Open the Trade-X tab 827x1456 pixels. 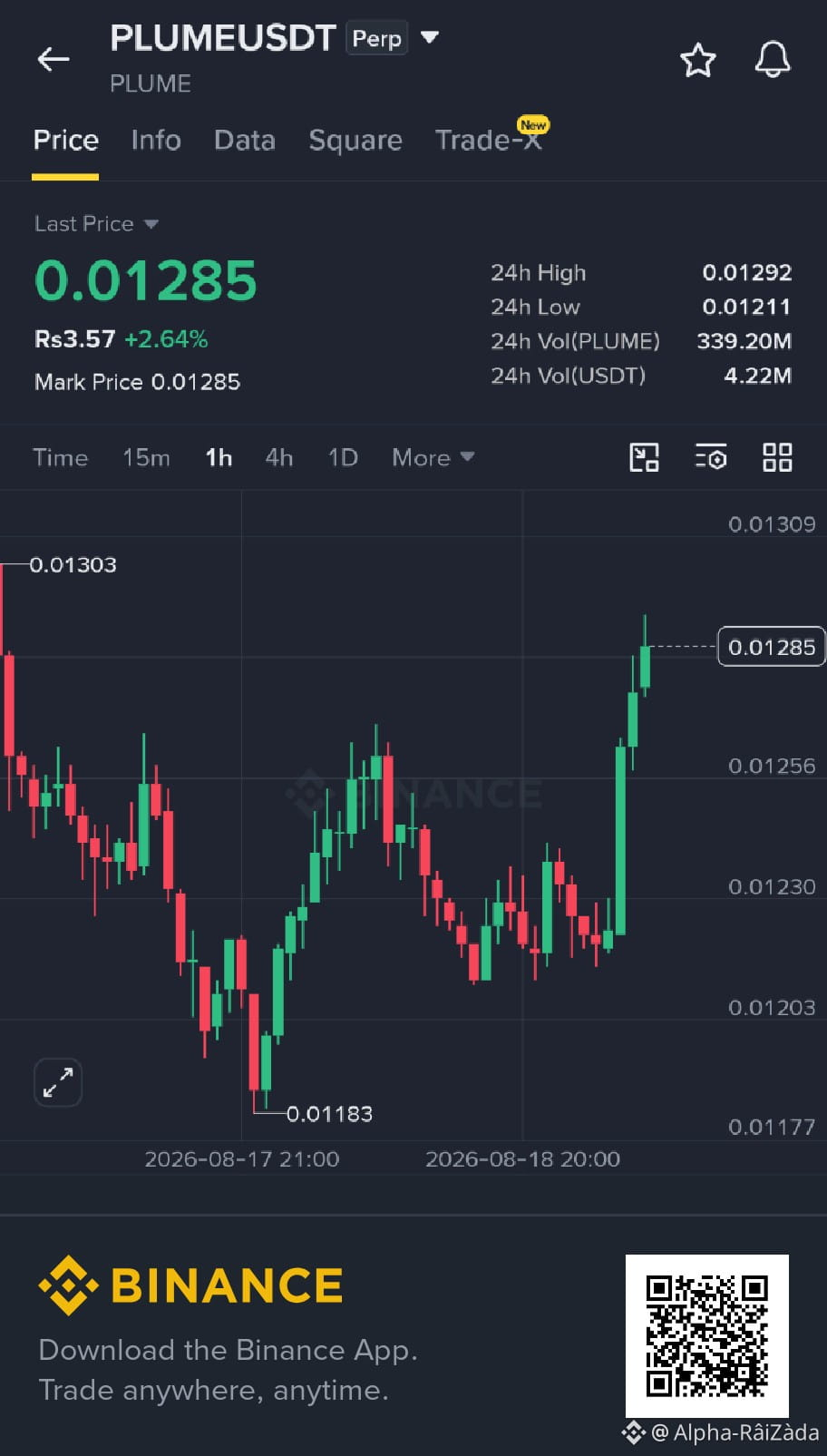point(489,141)
